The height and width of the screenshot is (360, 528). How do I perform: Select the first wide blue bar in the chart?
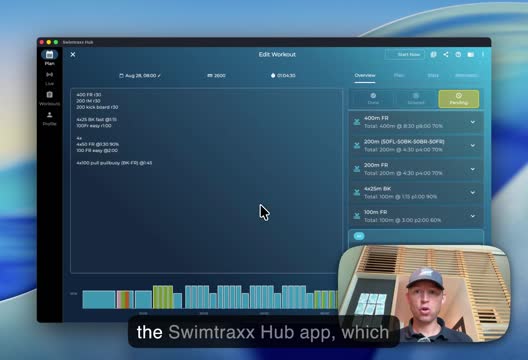click(x=99, y=300)
